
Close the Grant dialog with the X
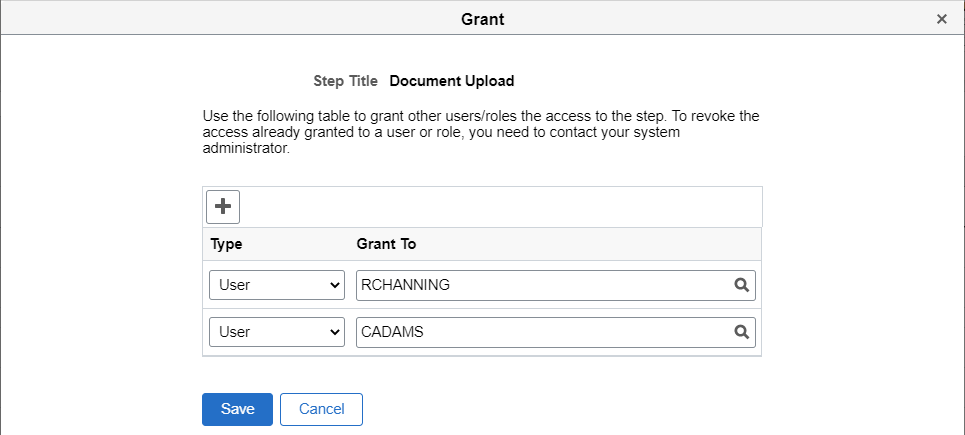941,19
